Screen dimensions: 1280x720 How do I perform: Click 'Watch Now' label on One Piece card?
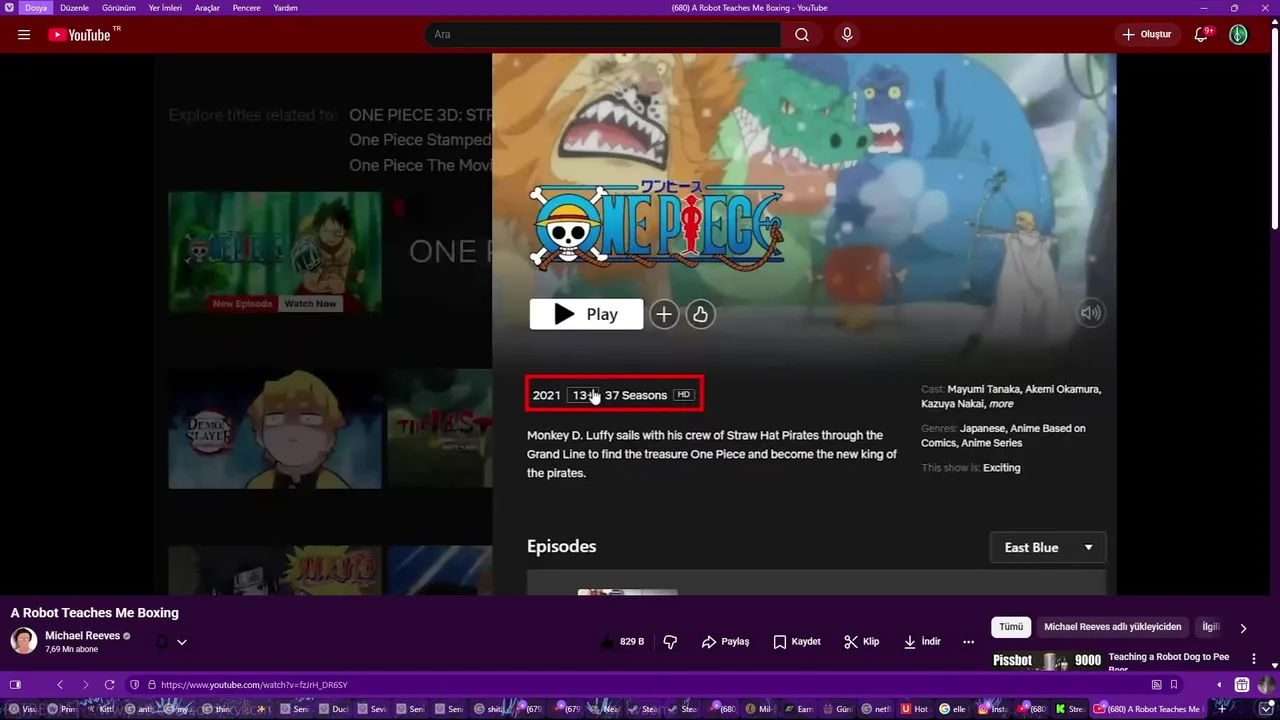click(310, 304)
